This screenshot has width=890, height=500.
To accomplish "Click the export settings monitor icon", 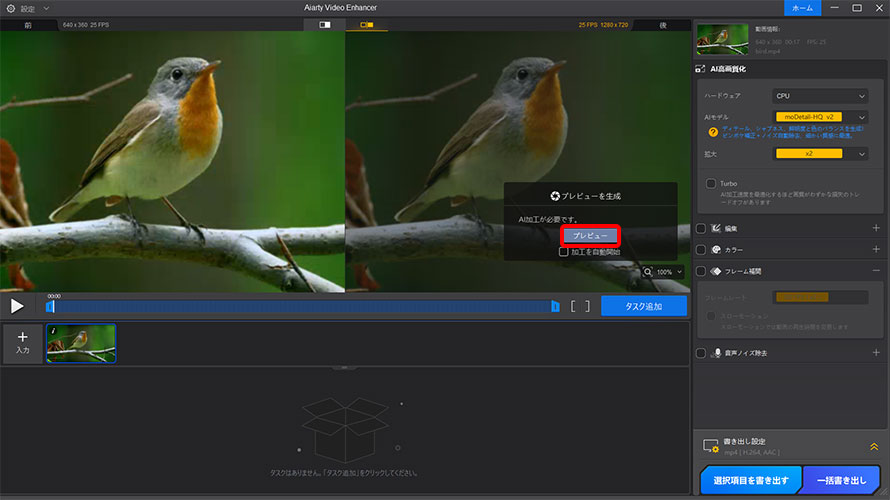I will [x=711, y=446].
